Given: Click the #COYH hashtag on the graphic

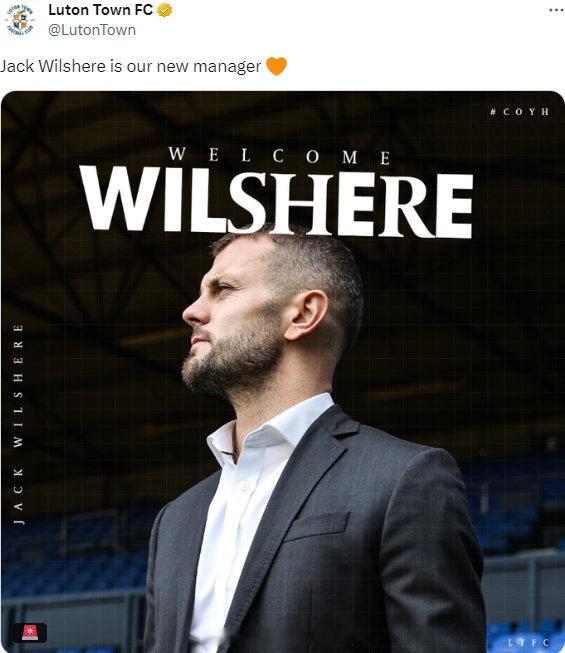Looking at the screenshot, I should point(520,112).
